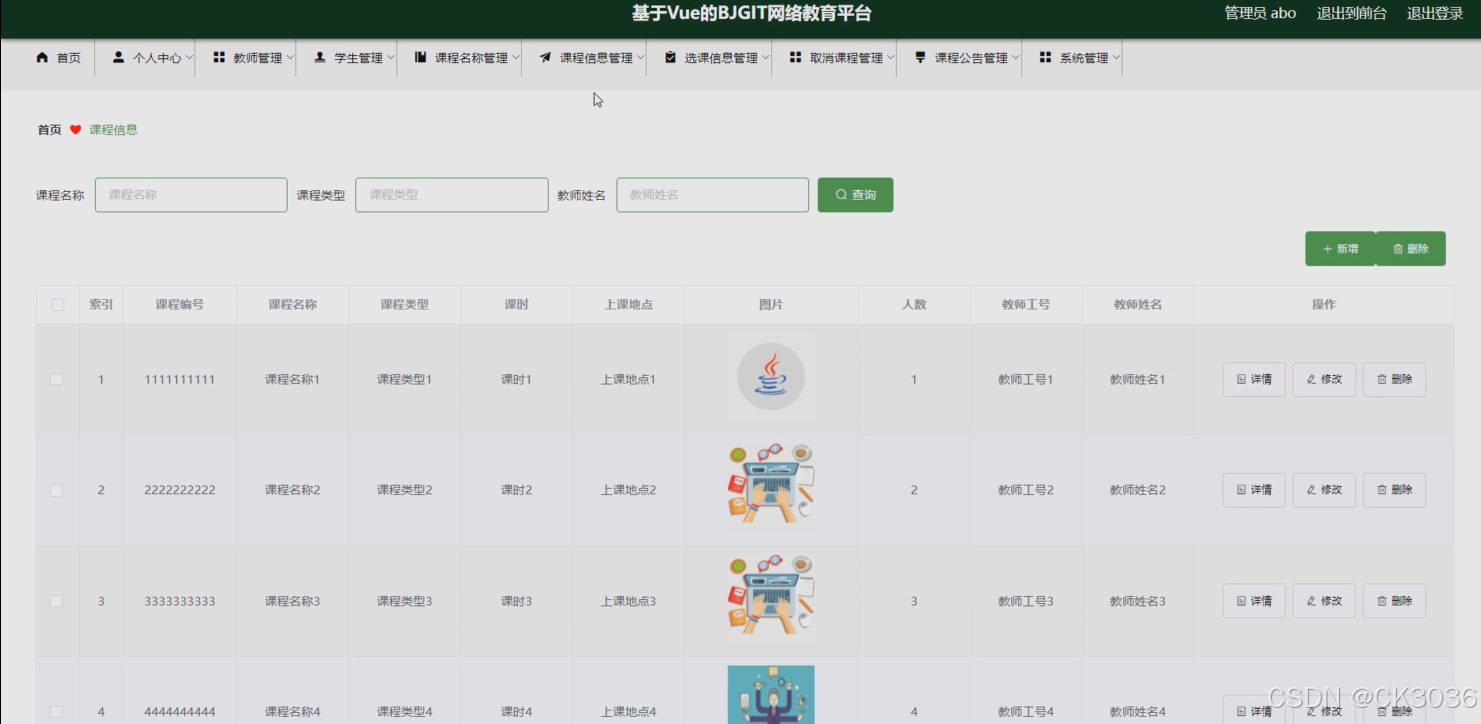Click the cell 教师工号3
The image size is (1481, 724).
(x=1026, y=601)
